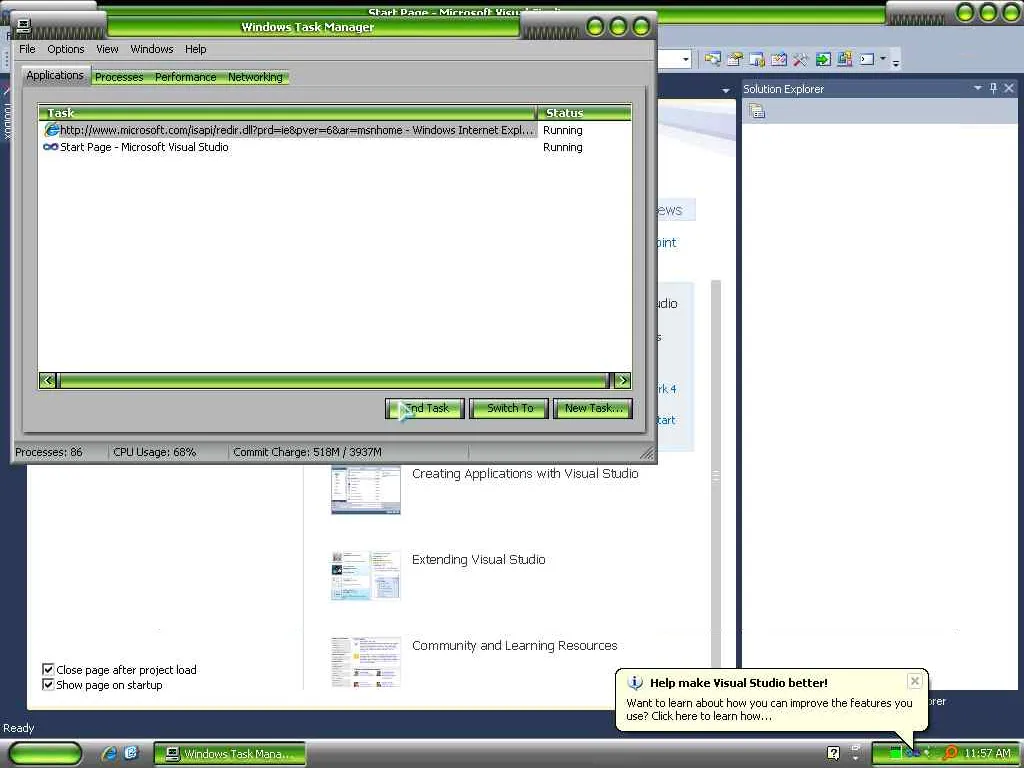Open Creating Applications with Visual Studio link

[x=525, y=473]
